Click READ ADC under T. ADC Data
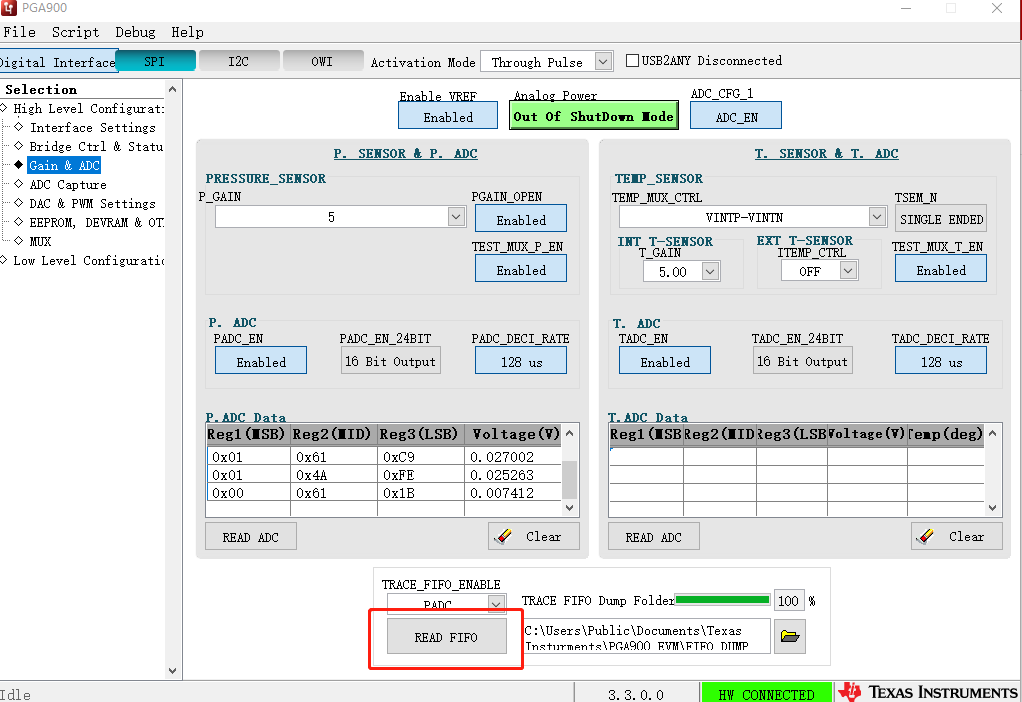The width and height of the screenshot is (1022, 702). tap(654, 536)
